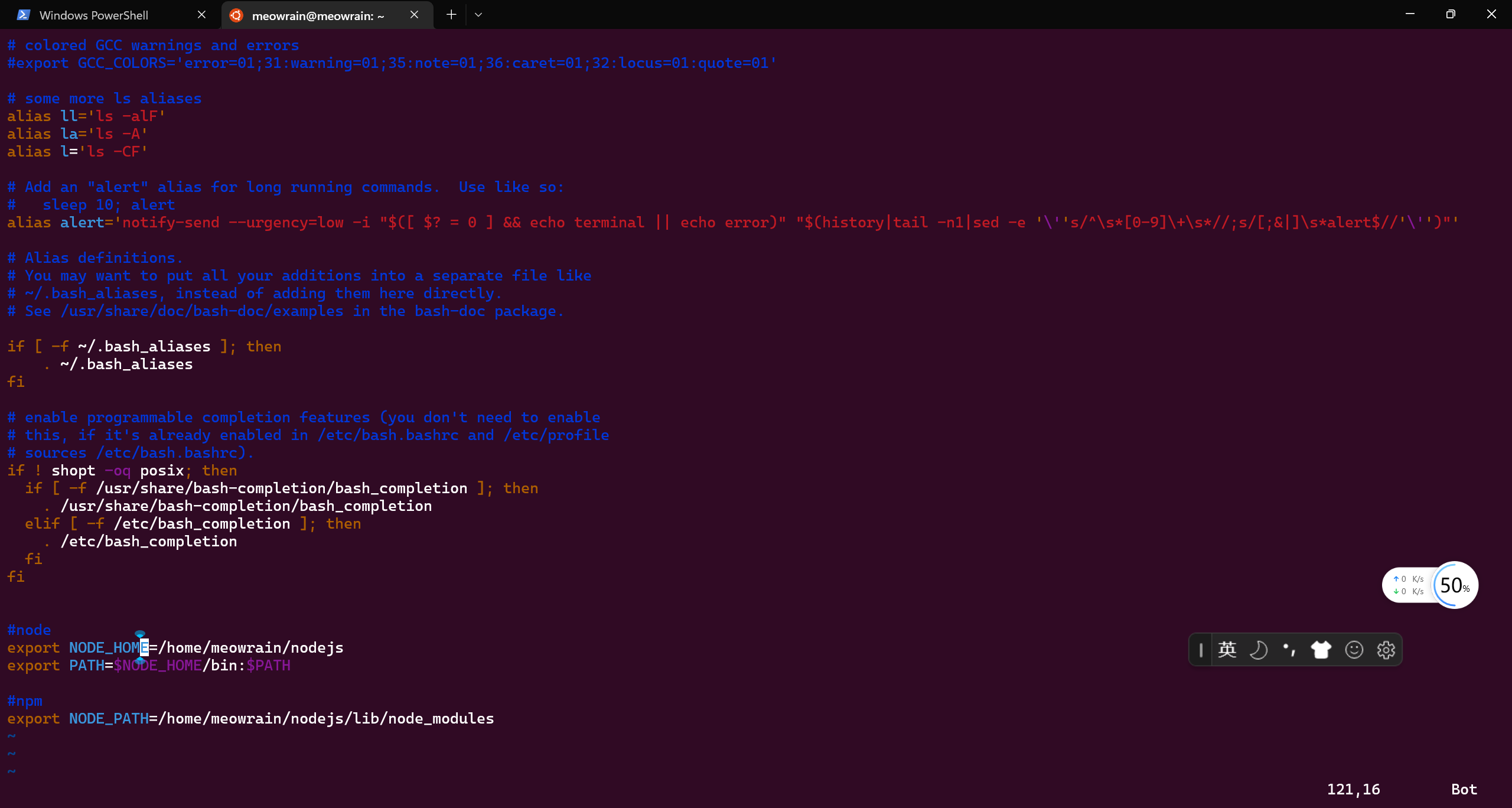Click the PowerShell icon on first tab
Image resolution: width=1512 pixels, height=808 pixels.
click(24, 15)
